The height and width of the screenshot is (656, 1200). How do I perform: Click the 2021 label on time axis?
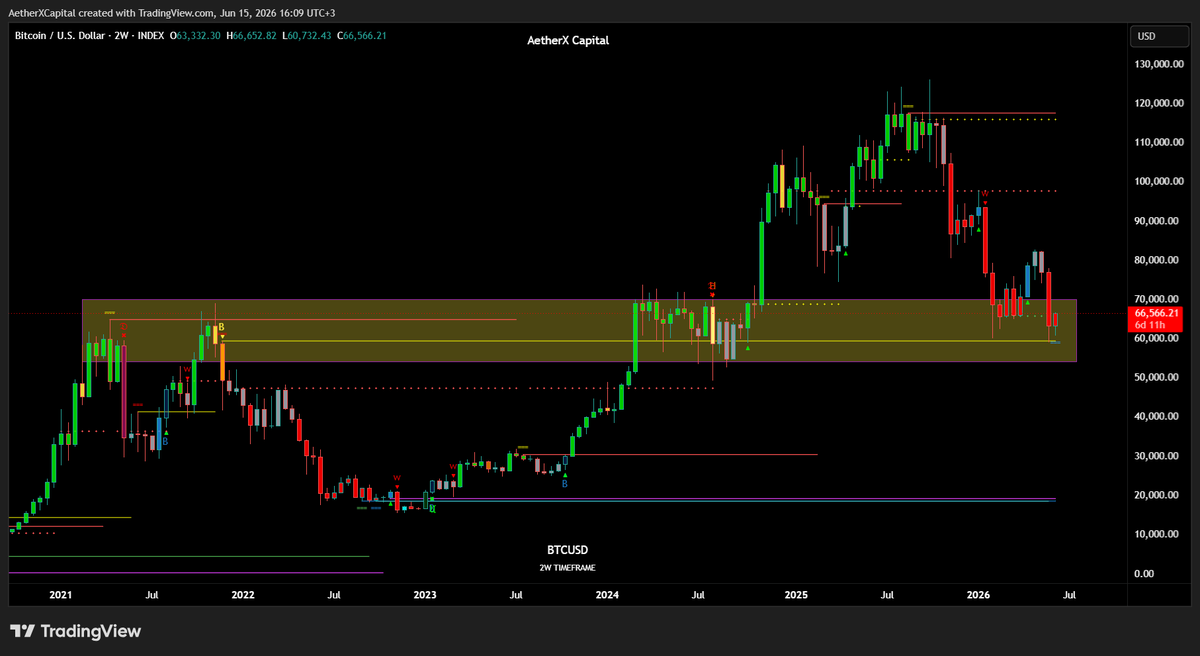pyautogui.click(x=61, y=595)
